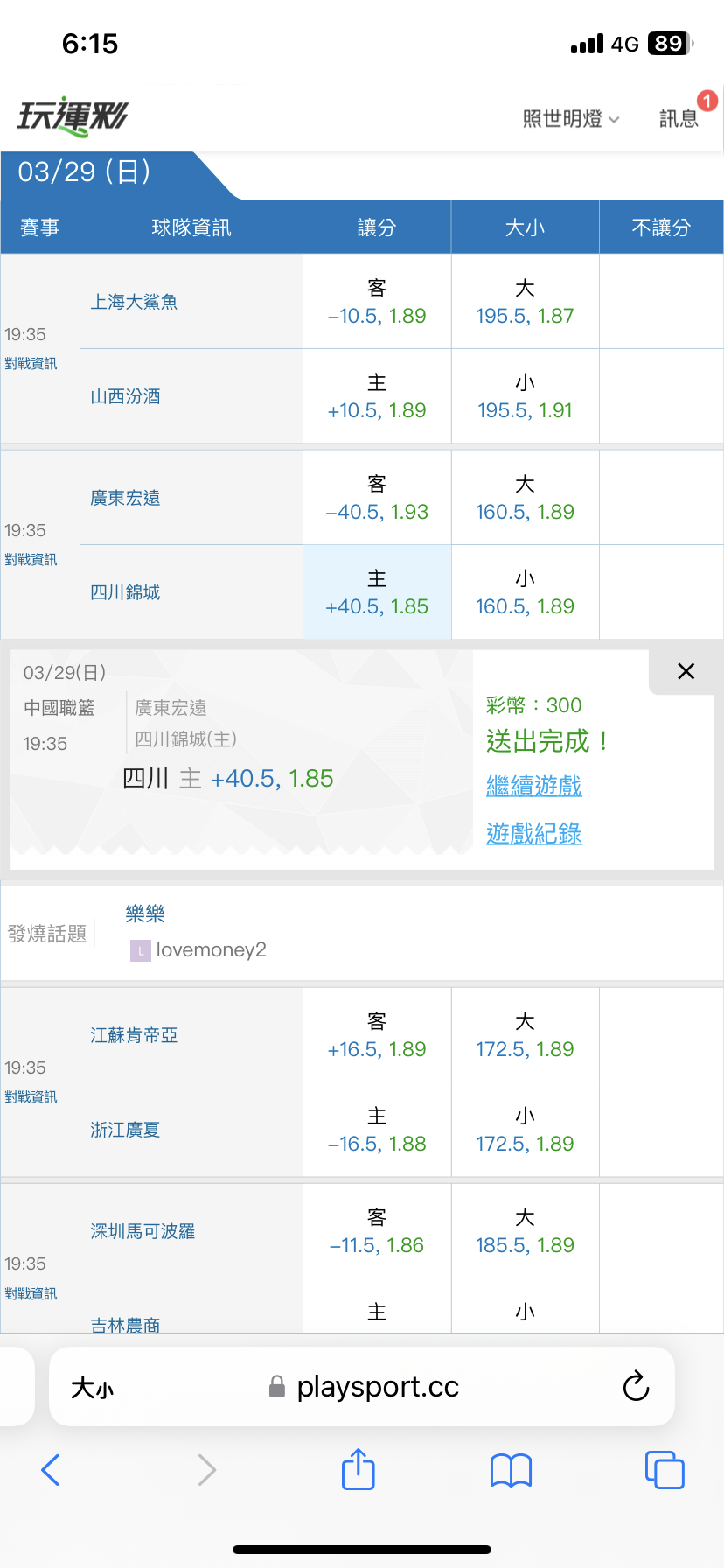Viewport: 724px width, 1568px height.
Task: Open the 遊戲紀錄 link
Action: point(533,834)
